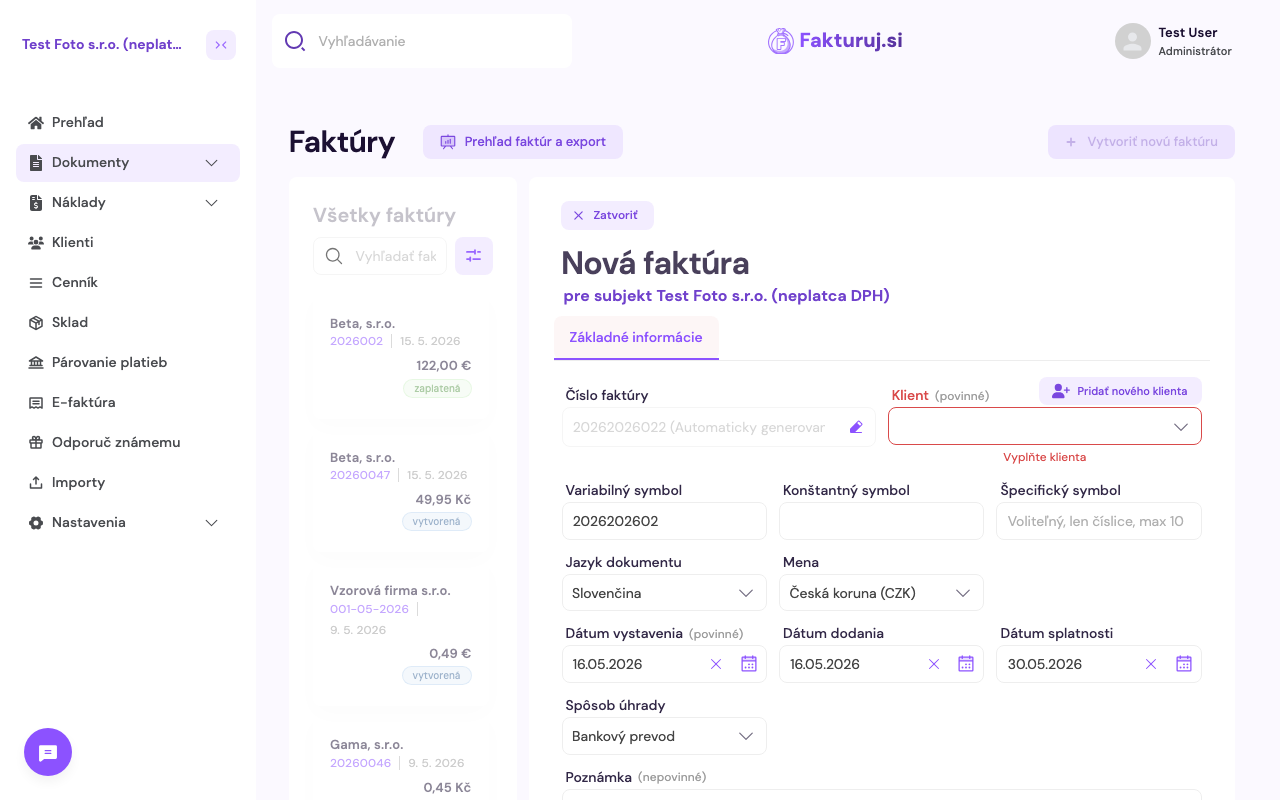Click the Párovanie platieb bank icon
Viewport: 1280px width, 800px height.
pos(36,363)
